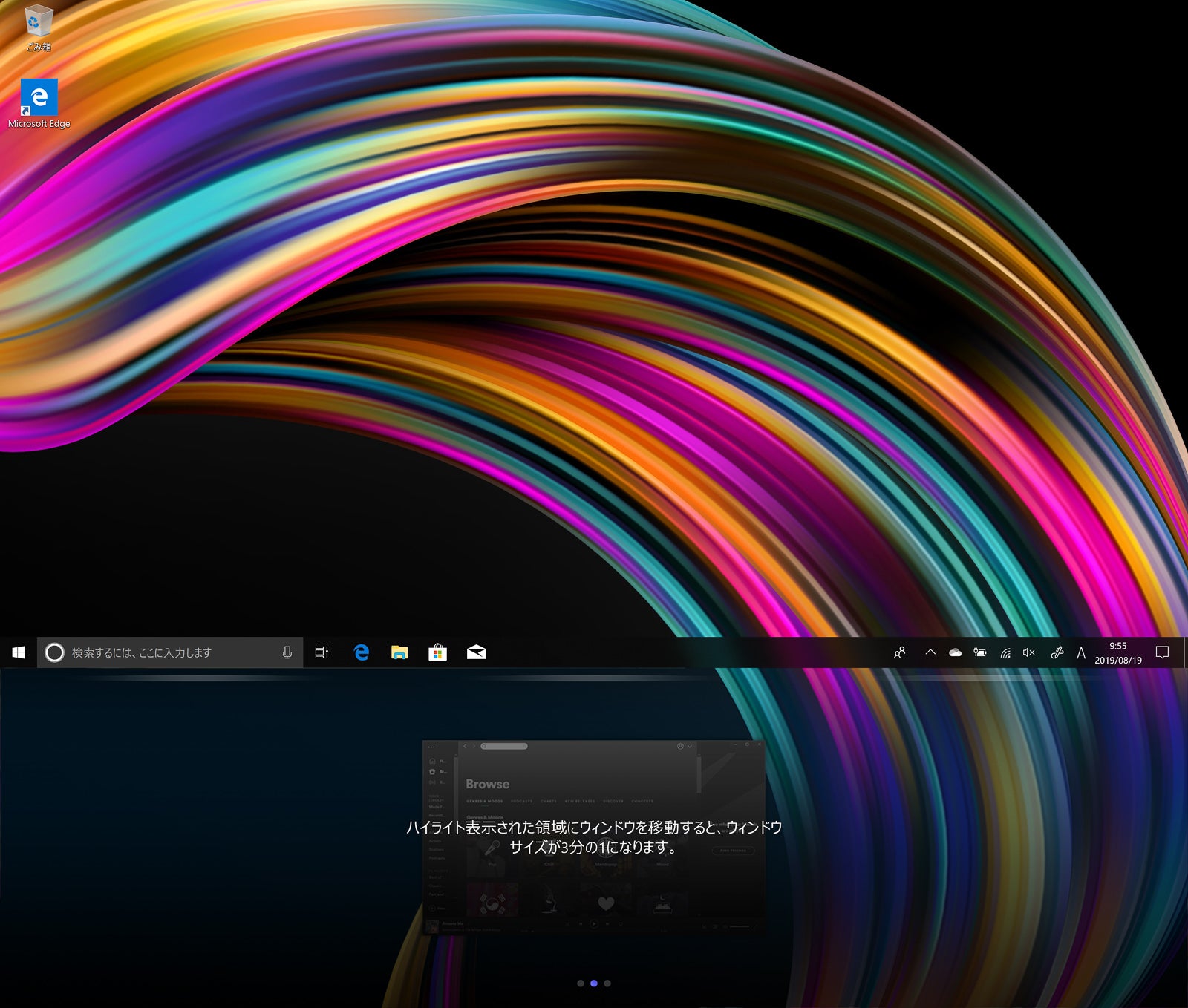Activate the microphone voice search icon

tap(287, 652)
